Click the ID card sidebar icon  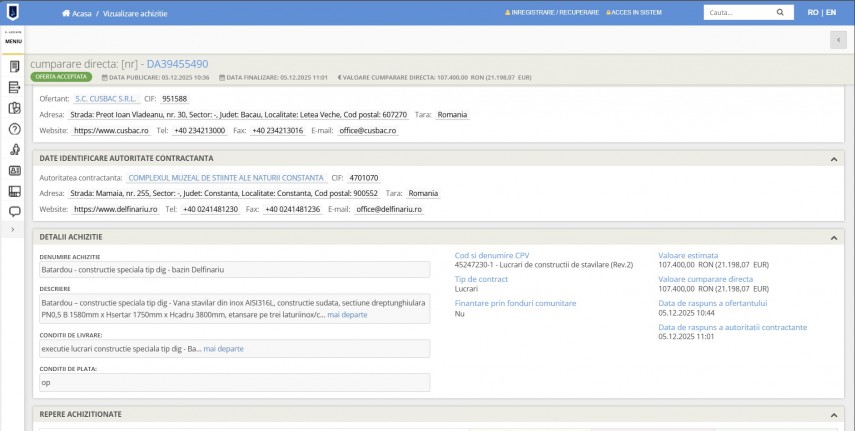(14, 170)
